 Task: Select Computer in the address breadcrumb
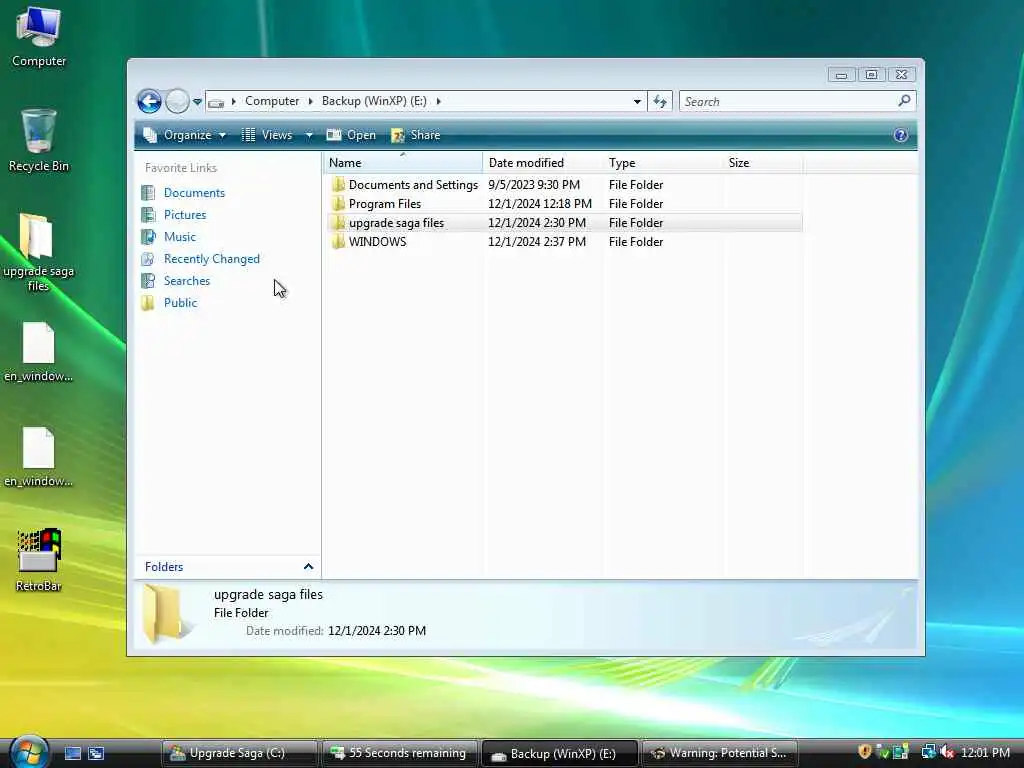(x=272, y=101)
